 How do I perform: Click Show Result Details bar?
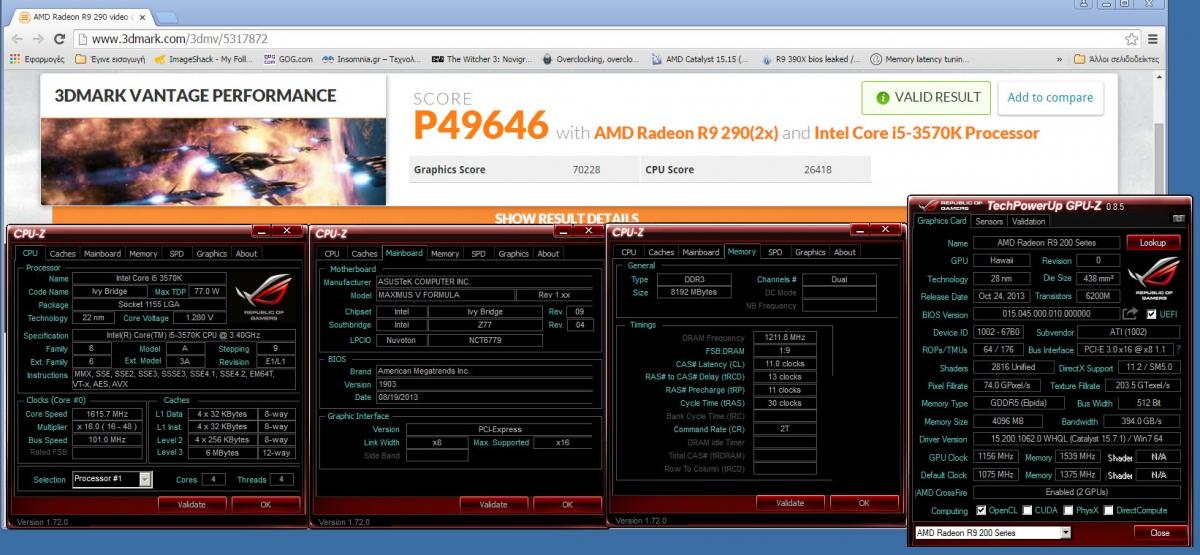(x=566, y=217)
